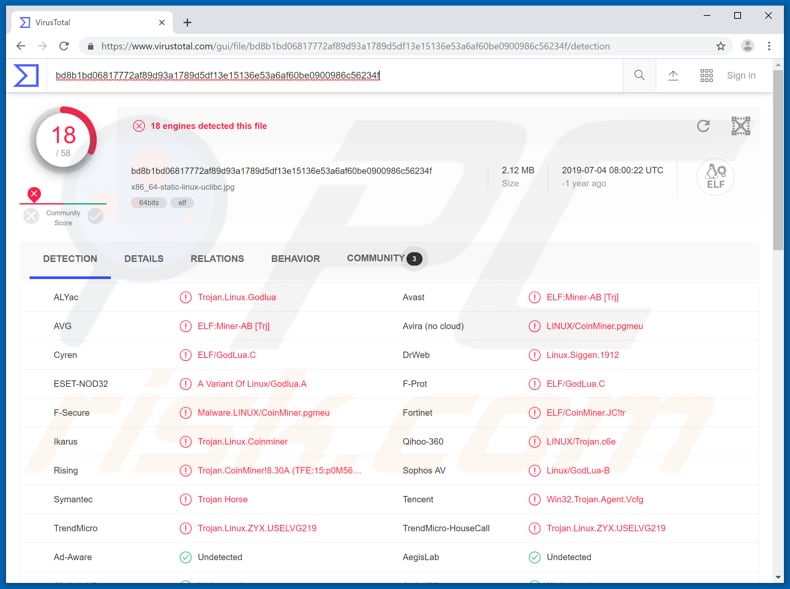Click the scrollbar down arrow
This screenshot has width=790, height=589.
tap(778, 577)
